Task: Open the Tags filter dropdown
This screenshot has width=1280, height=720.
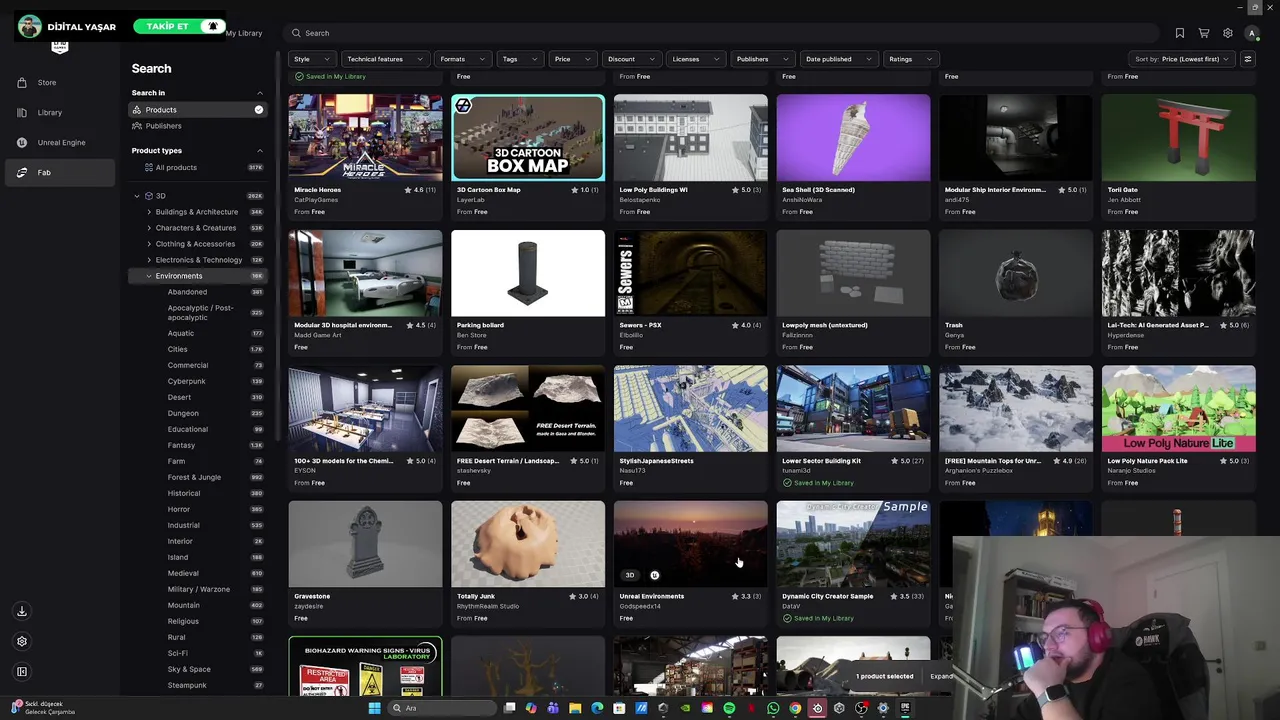Action: click(x=520, y=59)
